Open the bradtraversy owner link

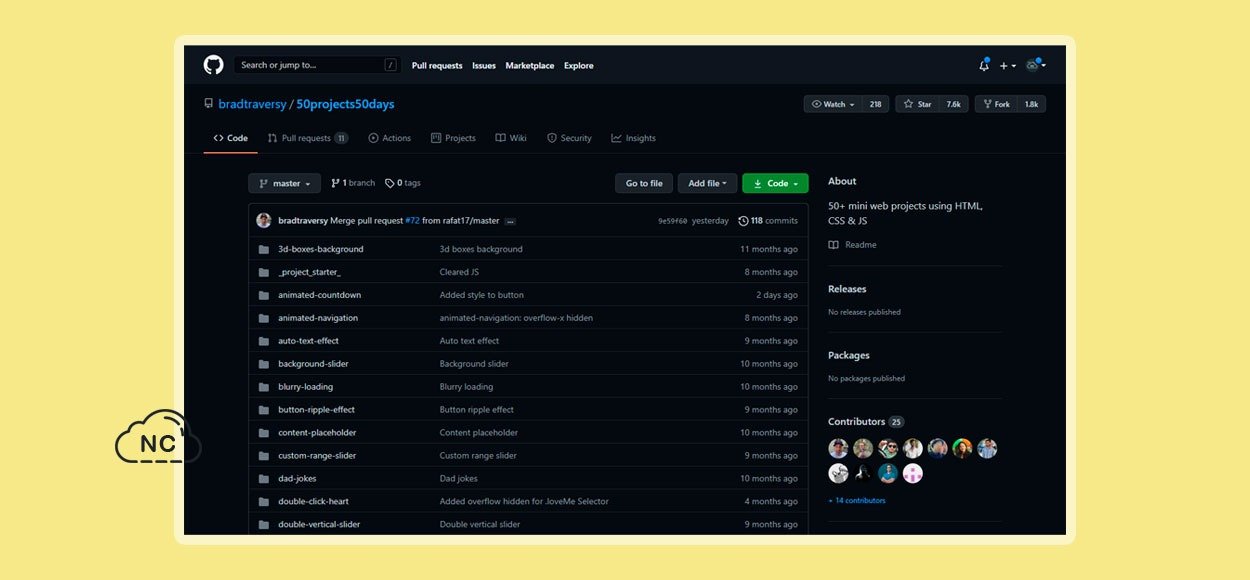[252, 104]
